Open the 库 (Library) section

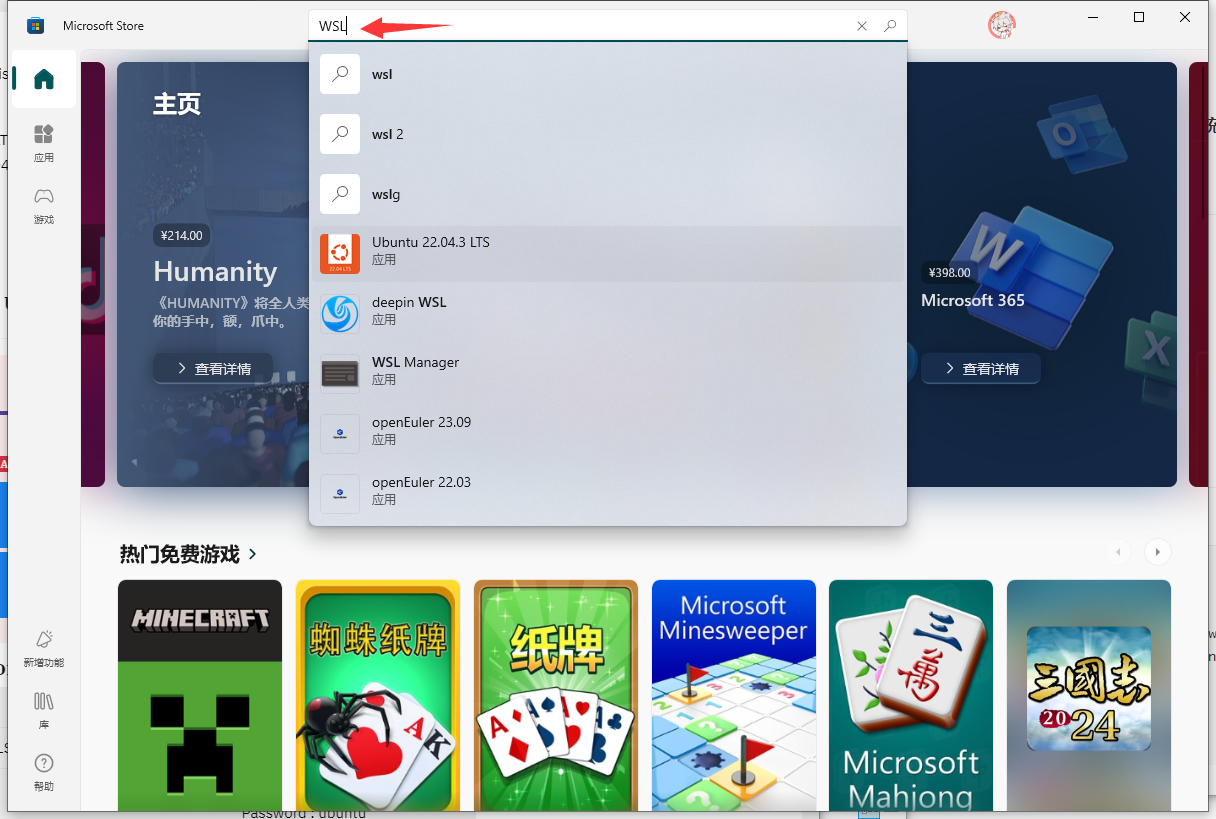coord(44,710)
